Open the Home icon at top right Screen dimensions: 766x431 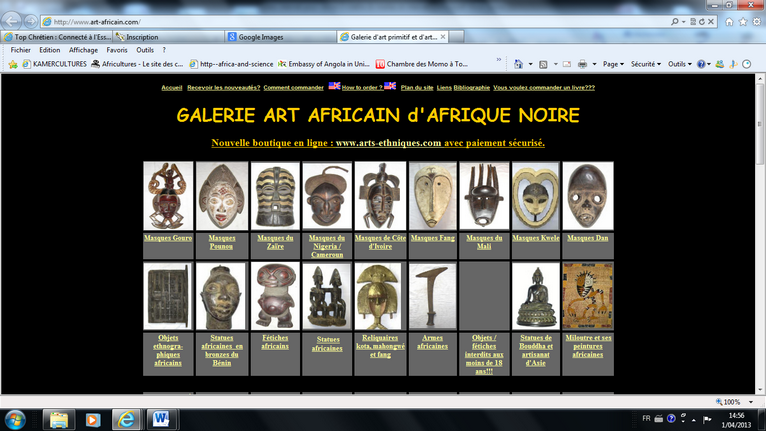[729, 22]
